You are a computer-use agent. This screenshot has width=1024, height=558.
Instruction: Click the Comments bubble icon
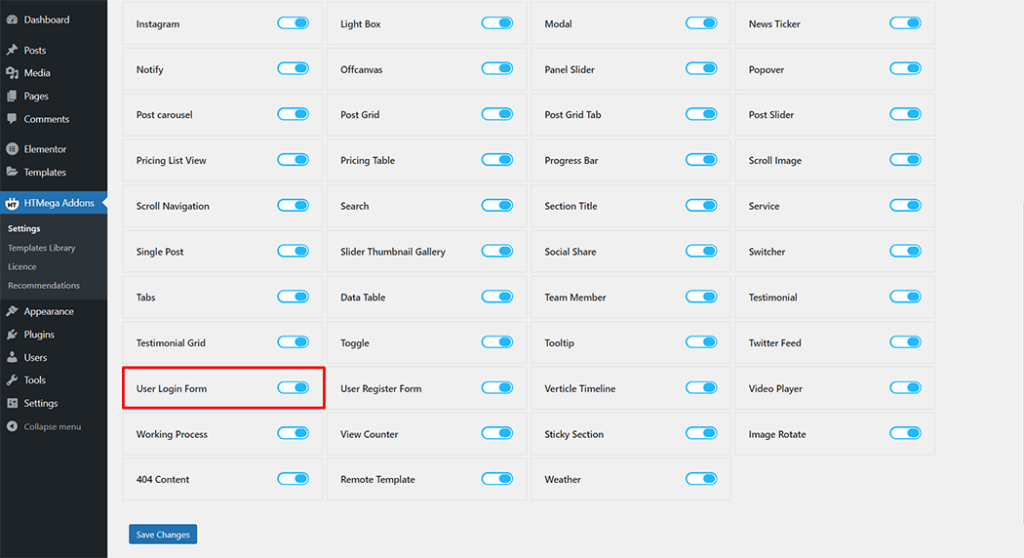pos(12,119)
